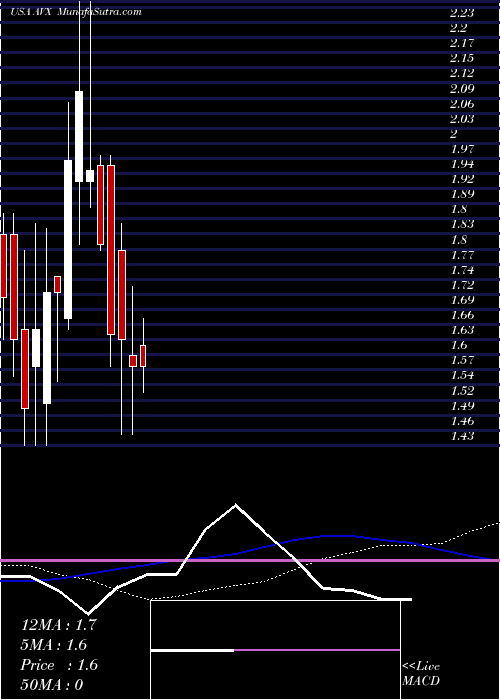Select the 5MA : 1.6 readout
The height and width of the screenshot is (700, 500).
click(x=54, y=645)
